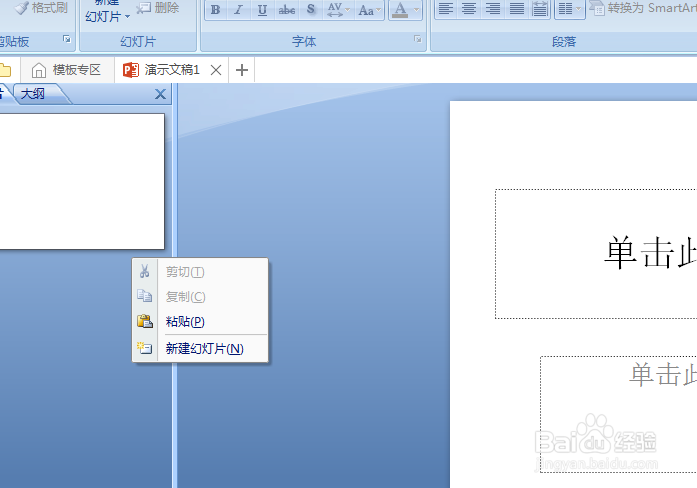Click the yellow folder icon in tab bar
The width and height of the screenshot is (697, 488).
5,70
